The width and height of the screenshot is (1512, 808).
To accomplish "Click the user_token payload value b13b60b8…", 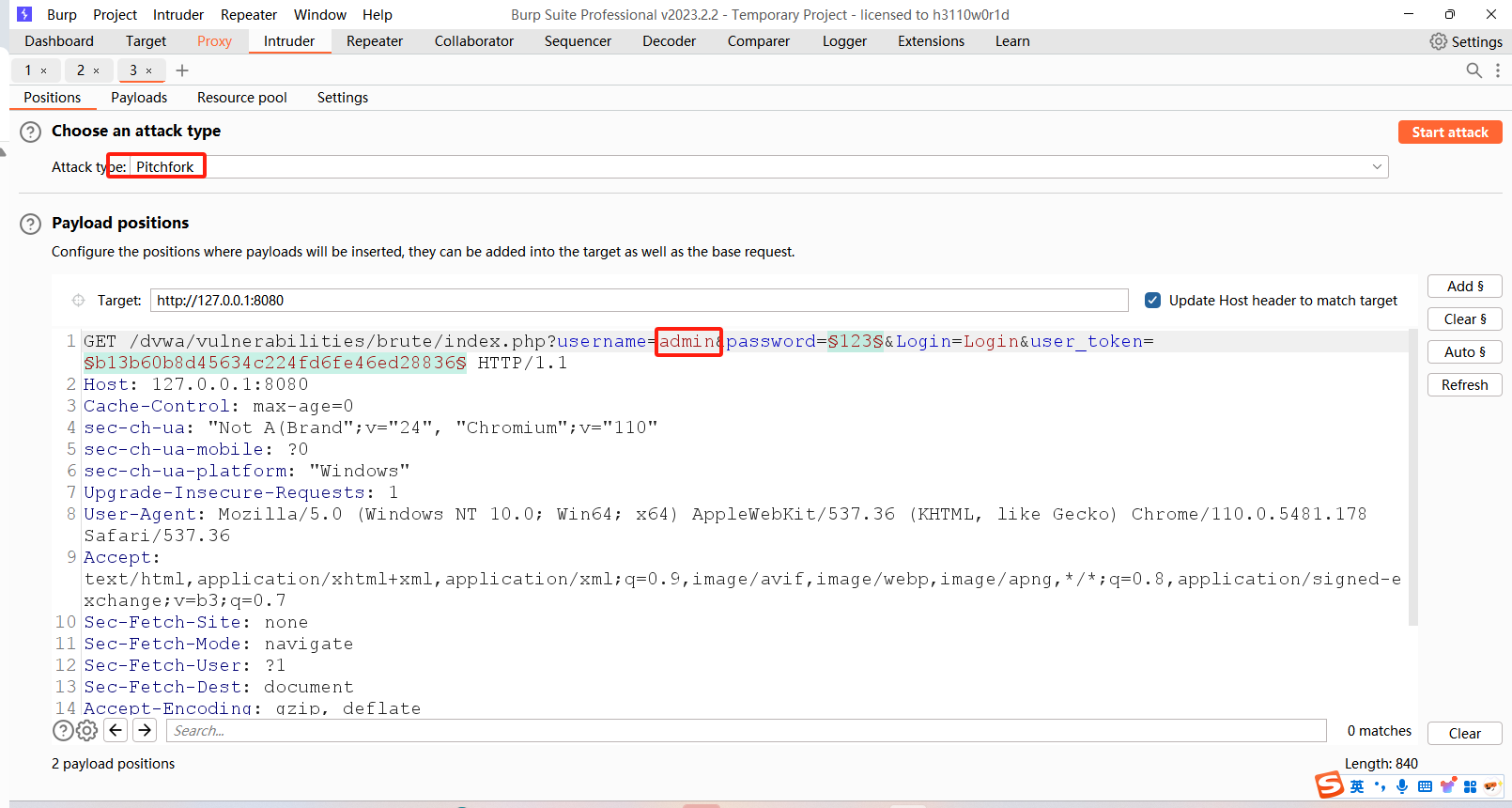I will (x=274, y=364).
